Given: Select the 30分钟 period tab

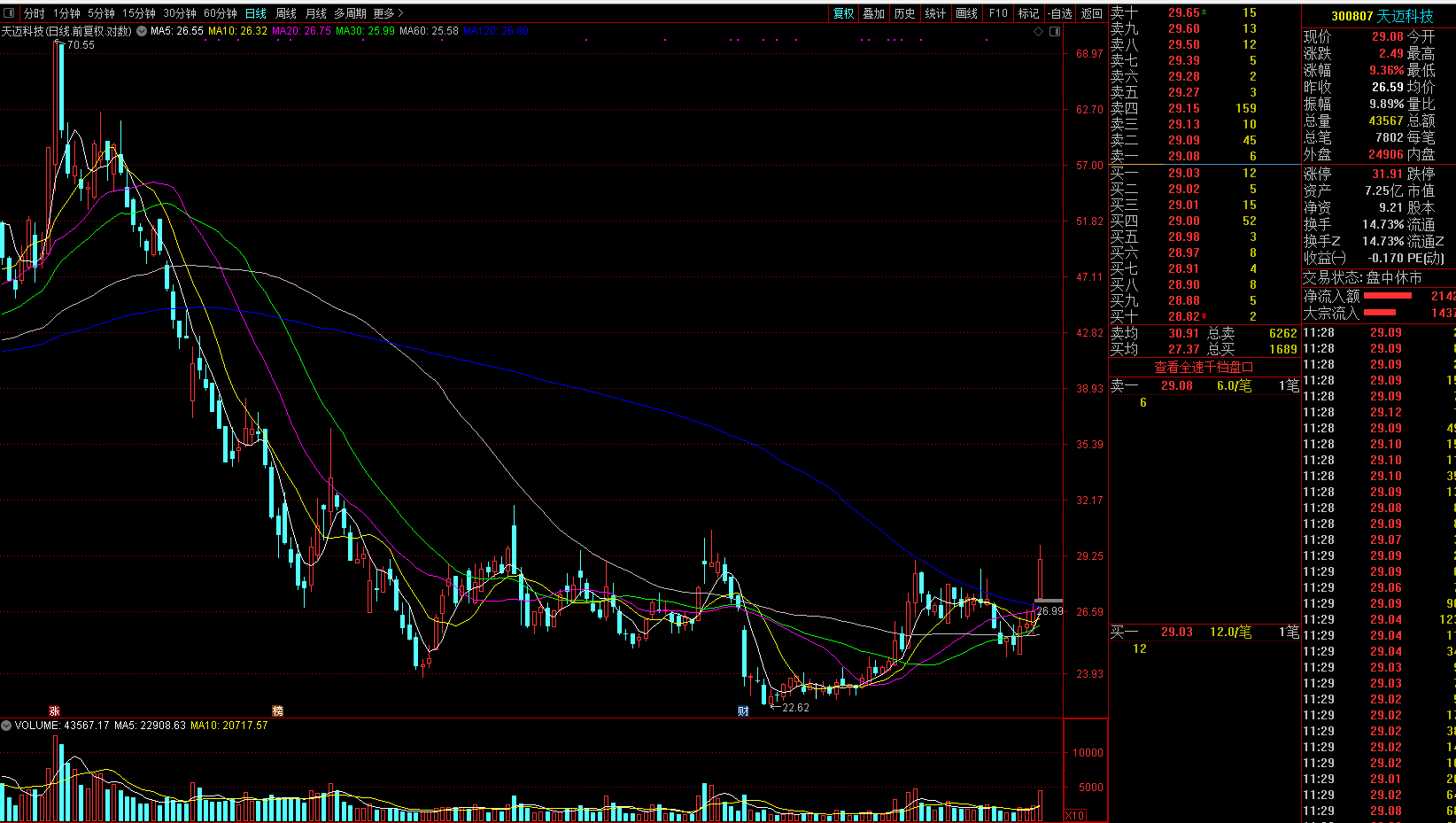Looking at the screenshot, I should [x=179, y=13].
